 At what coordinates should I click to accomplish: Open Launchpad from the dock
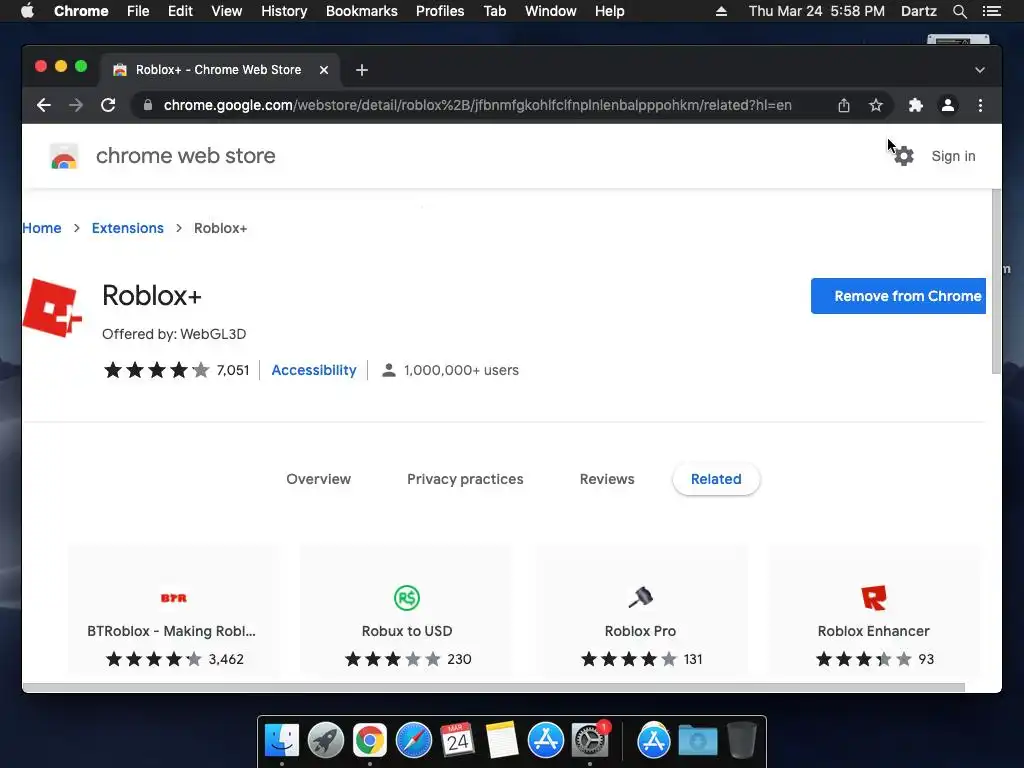(326, 741)
